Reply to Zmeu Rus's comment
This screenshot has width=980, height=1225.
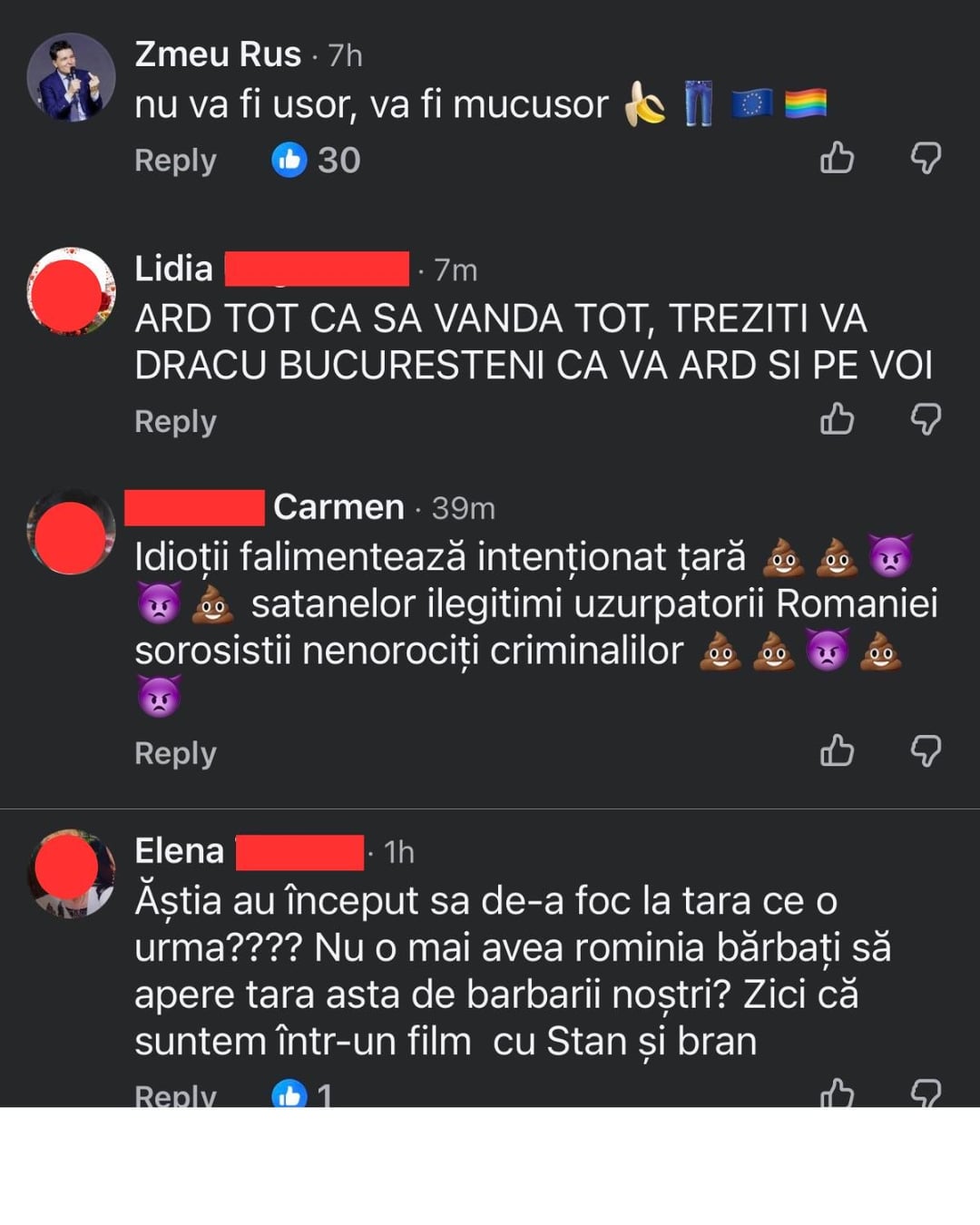175,161
